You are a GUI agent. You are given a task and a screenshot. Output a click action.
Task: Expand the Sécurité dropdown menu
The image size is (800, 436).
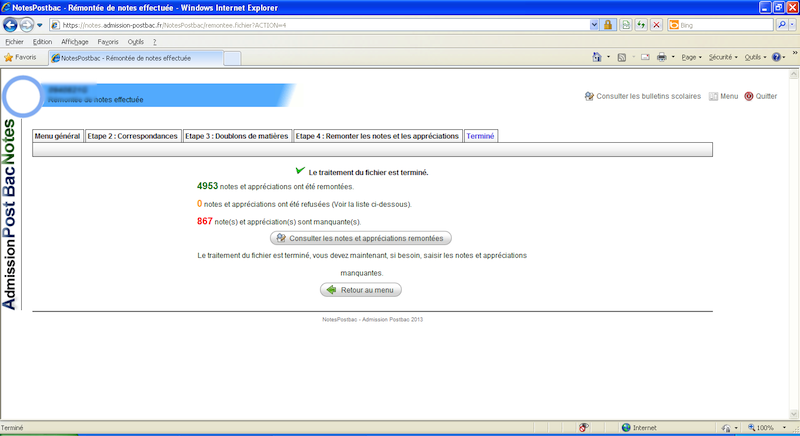tap(722, 57)
